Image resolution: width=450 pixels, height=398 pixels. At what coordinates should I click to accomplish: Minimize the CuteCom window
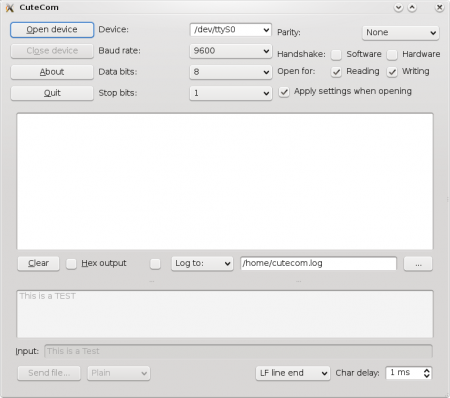(398, 7)
